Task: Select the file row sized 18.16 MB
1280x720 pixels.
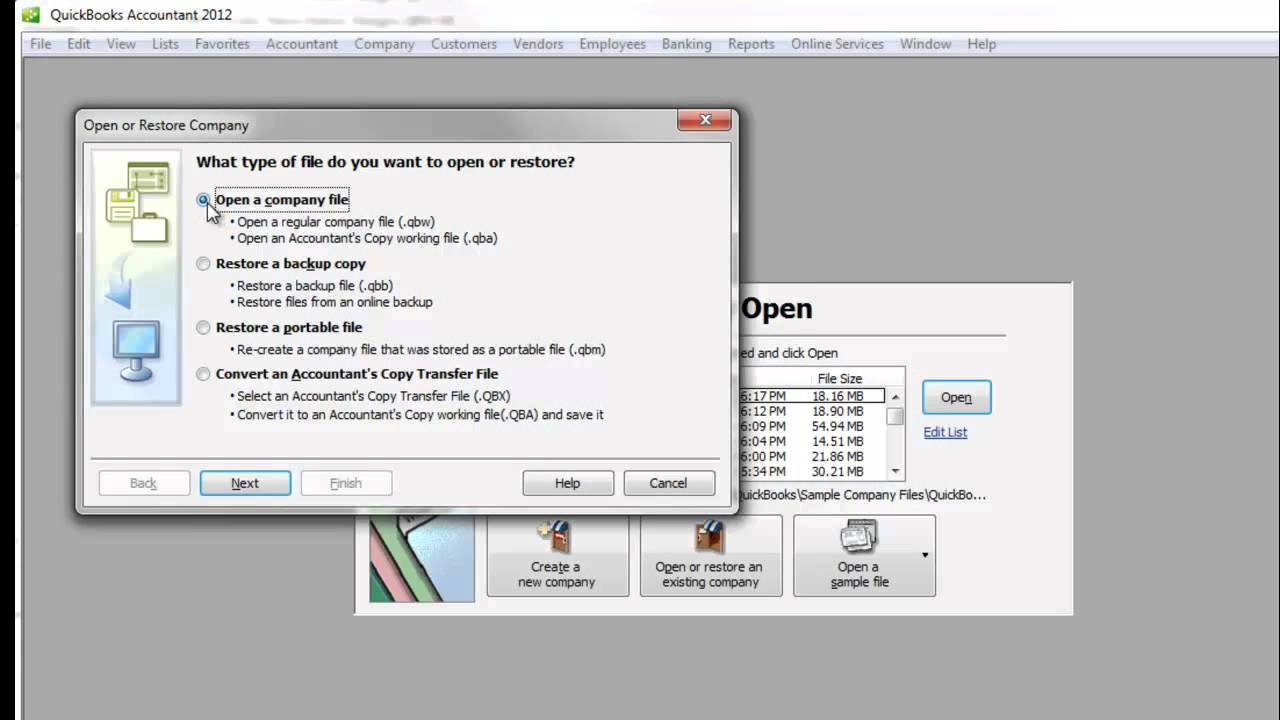Action: [x=812, y=396]
